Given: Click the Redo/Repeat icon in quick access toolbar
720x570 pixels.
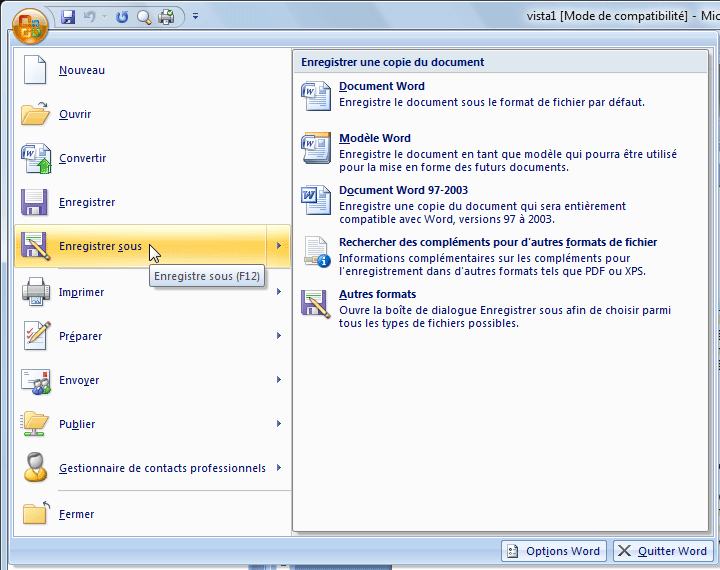Looking at the screenshot, I should pos(122,17).
